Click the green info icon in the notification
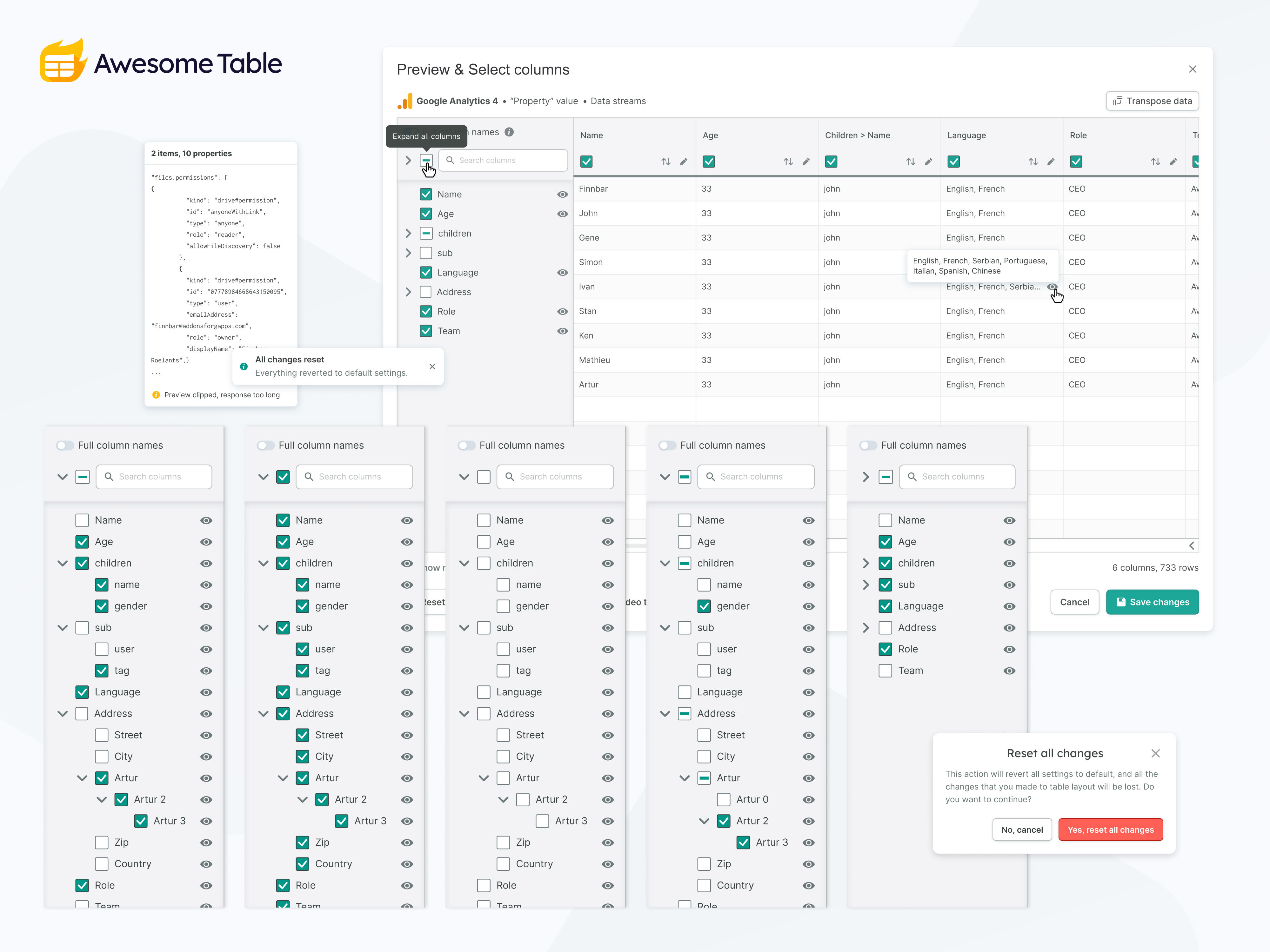 (244, 366)
